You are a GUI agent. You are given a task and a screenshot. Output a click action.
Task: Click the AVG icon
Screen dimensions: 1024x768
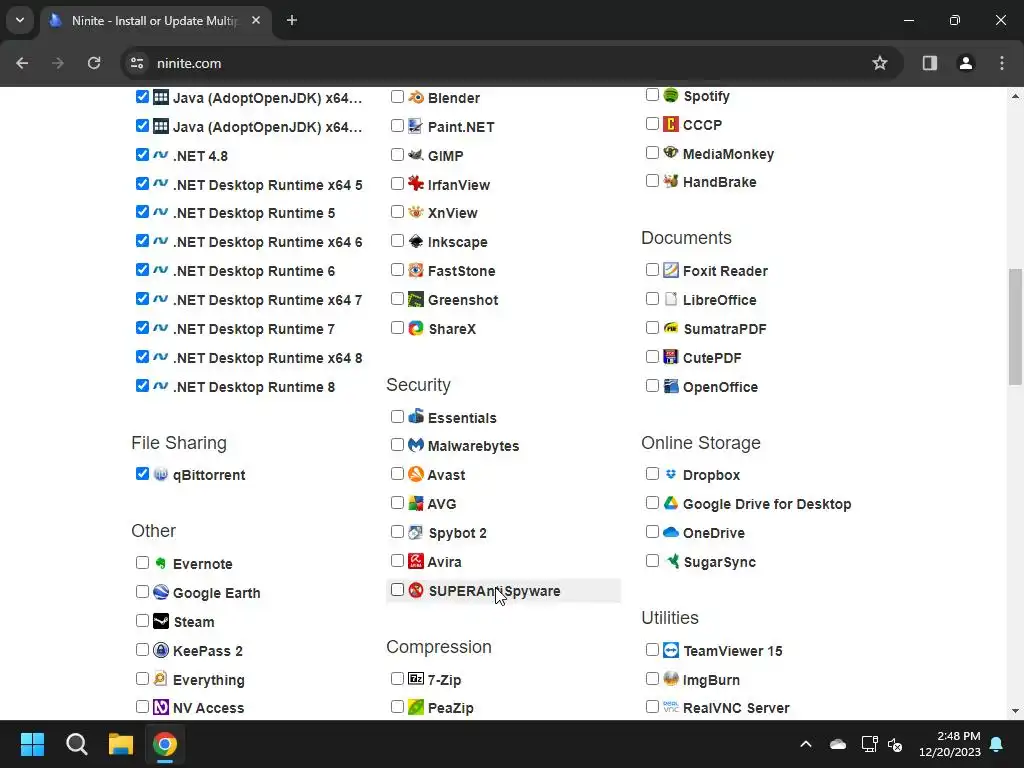point(416,503)
